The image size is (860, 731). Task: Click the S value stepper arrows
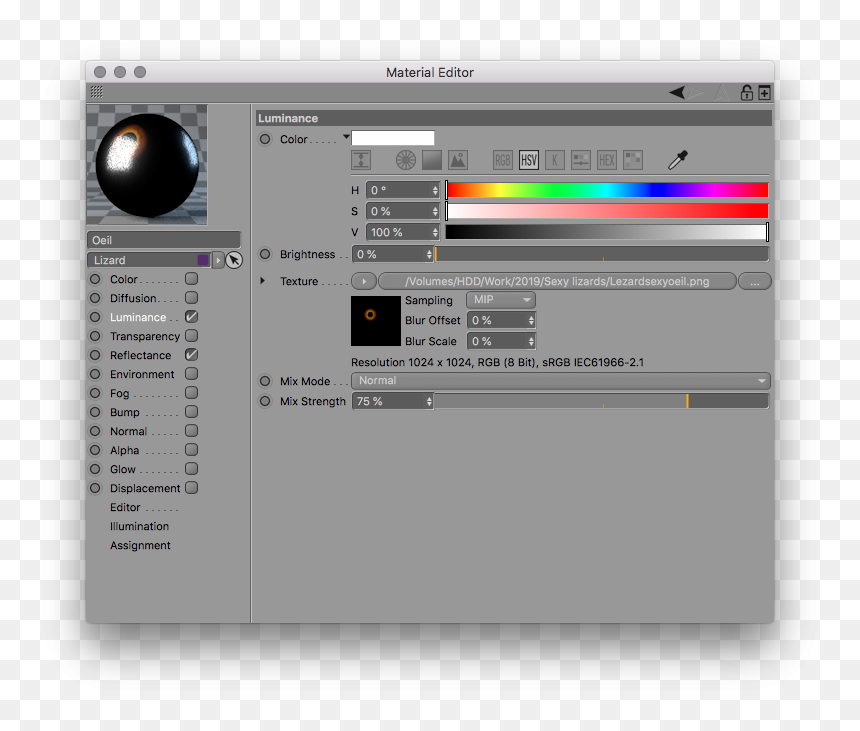(x=435, y=211)
